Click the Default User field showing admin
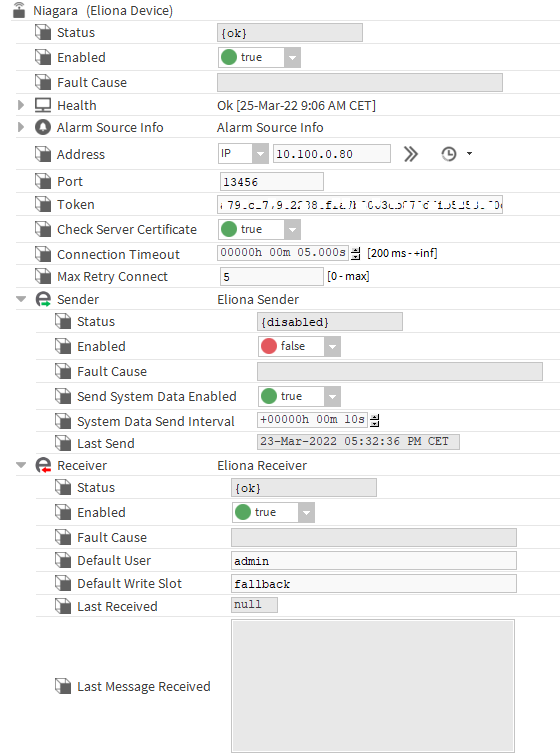 pyautogui.click(x=374, y=561)
